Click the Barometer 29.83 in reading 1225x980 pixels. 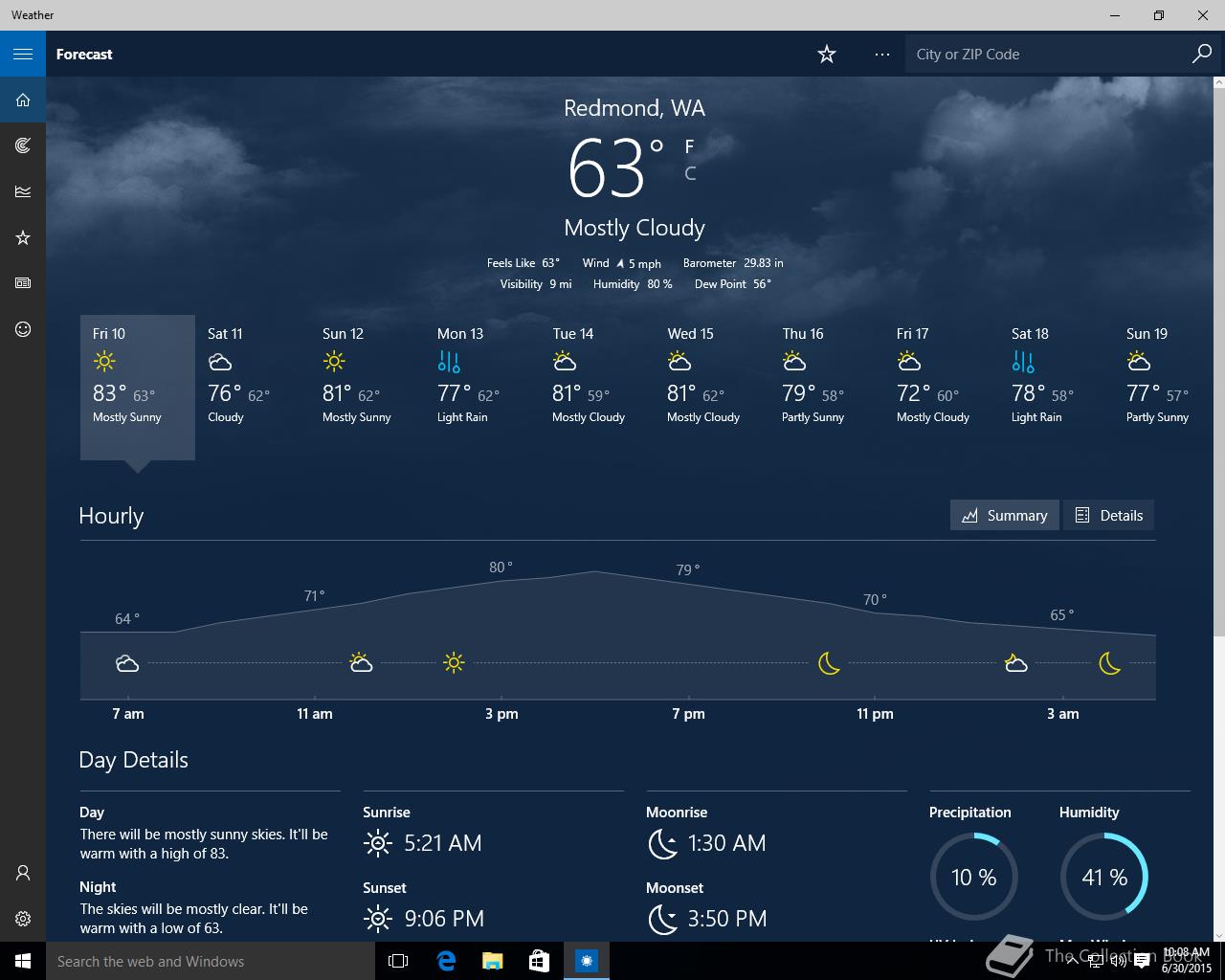point(733,263)
